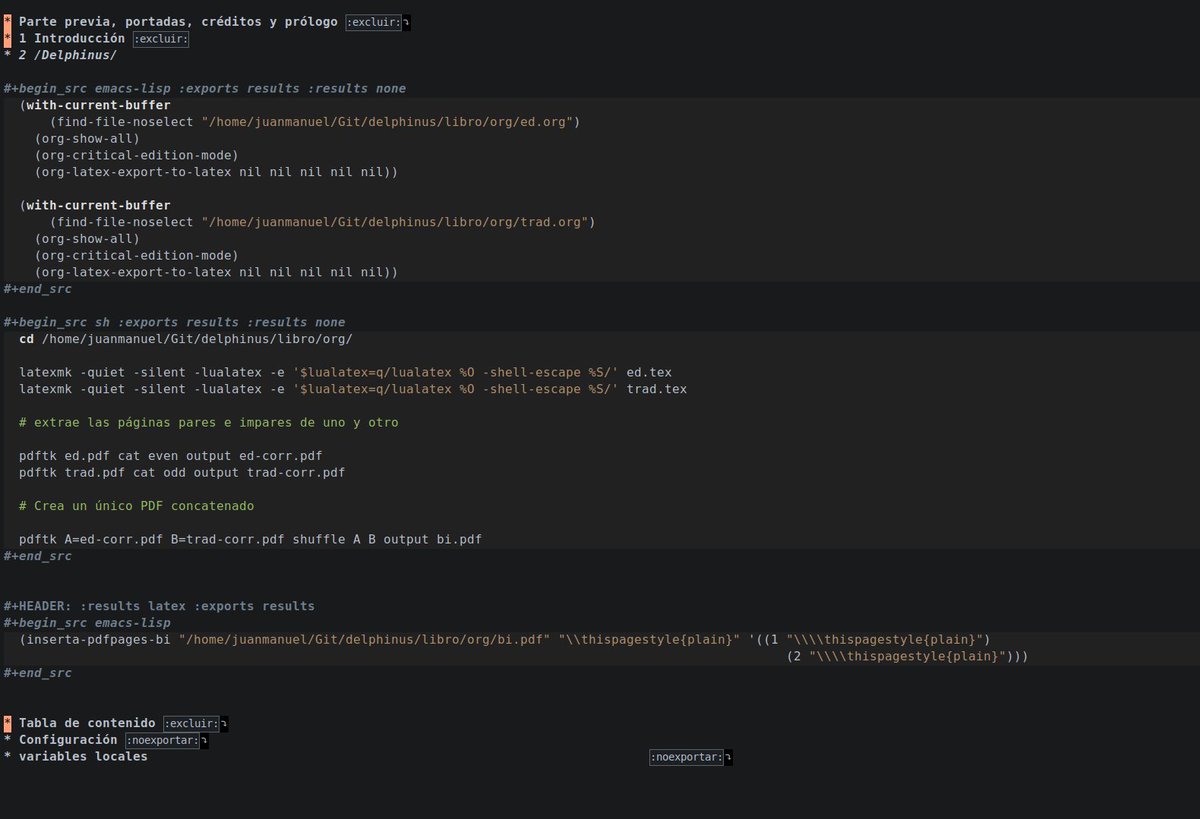Click the comment '# Crea un único PDF concatenado'
The width and height of the screenshot is (1200, 819).
[136, 506]
